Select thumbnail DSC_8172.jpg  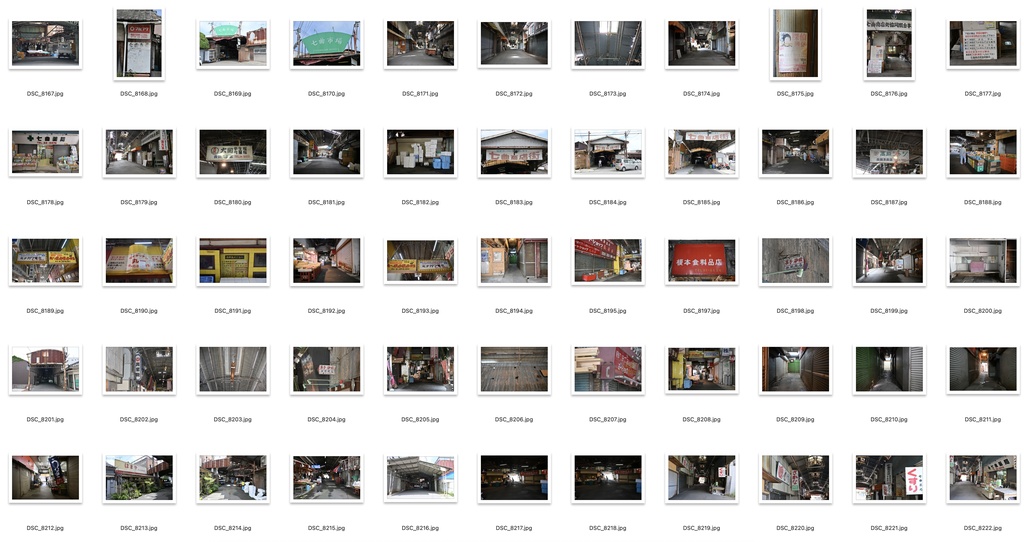click(514, 44)
